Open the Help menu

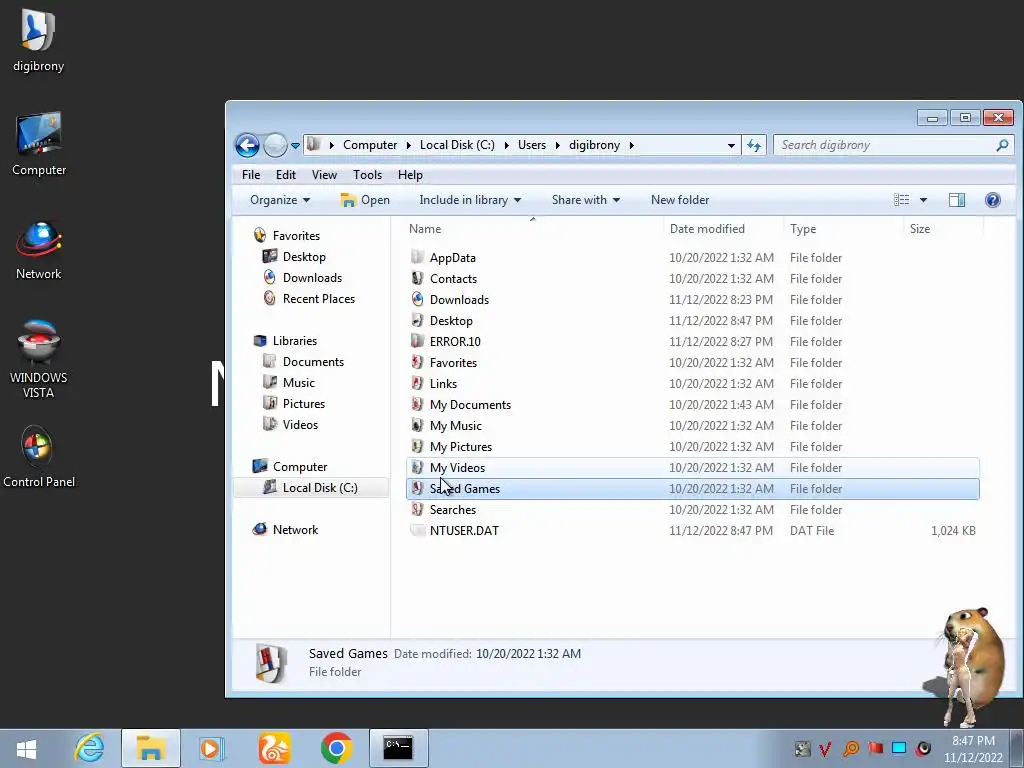(410, 175)
